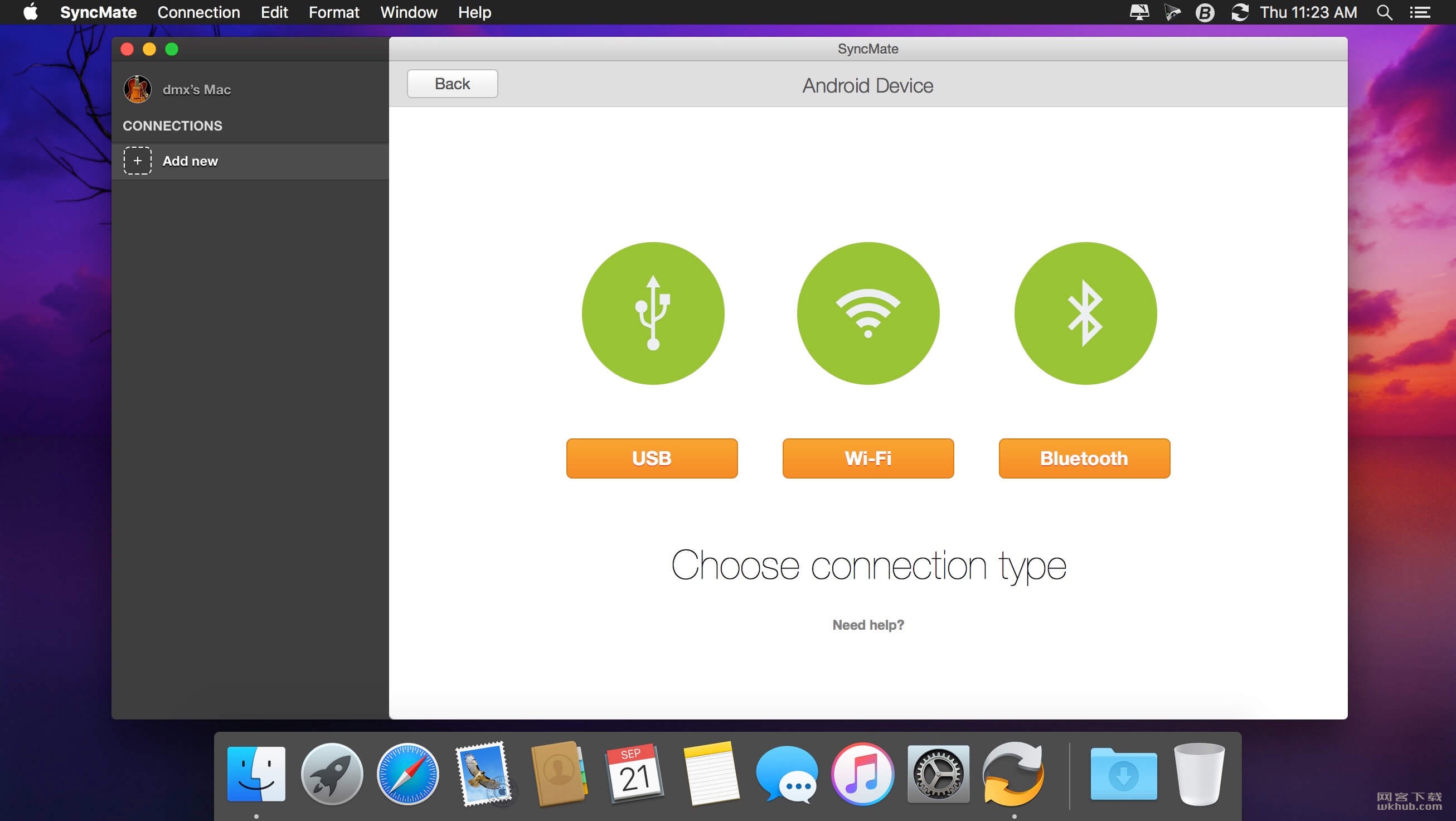Image resolution: width=1456 pixels, height=821 pixels.
Task: Choose the orange USB button
Action: click(x=652, y=458)
